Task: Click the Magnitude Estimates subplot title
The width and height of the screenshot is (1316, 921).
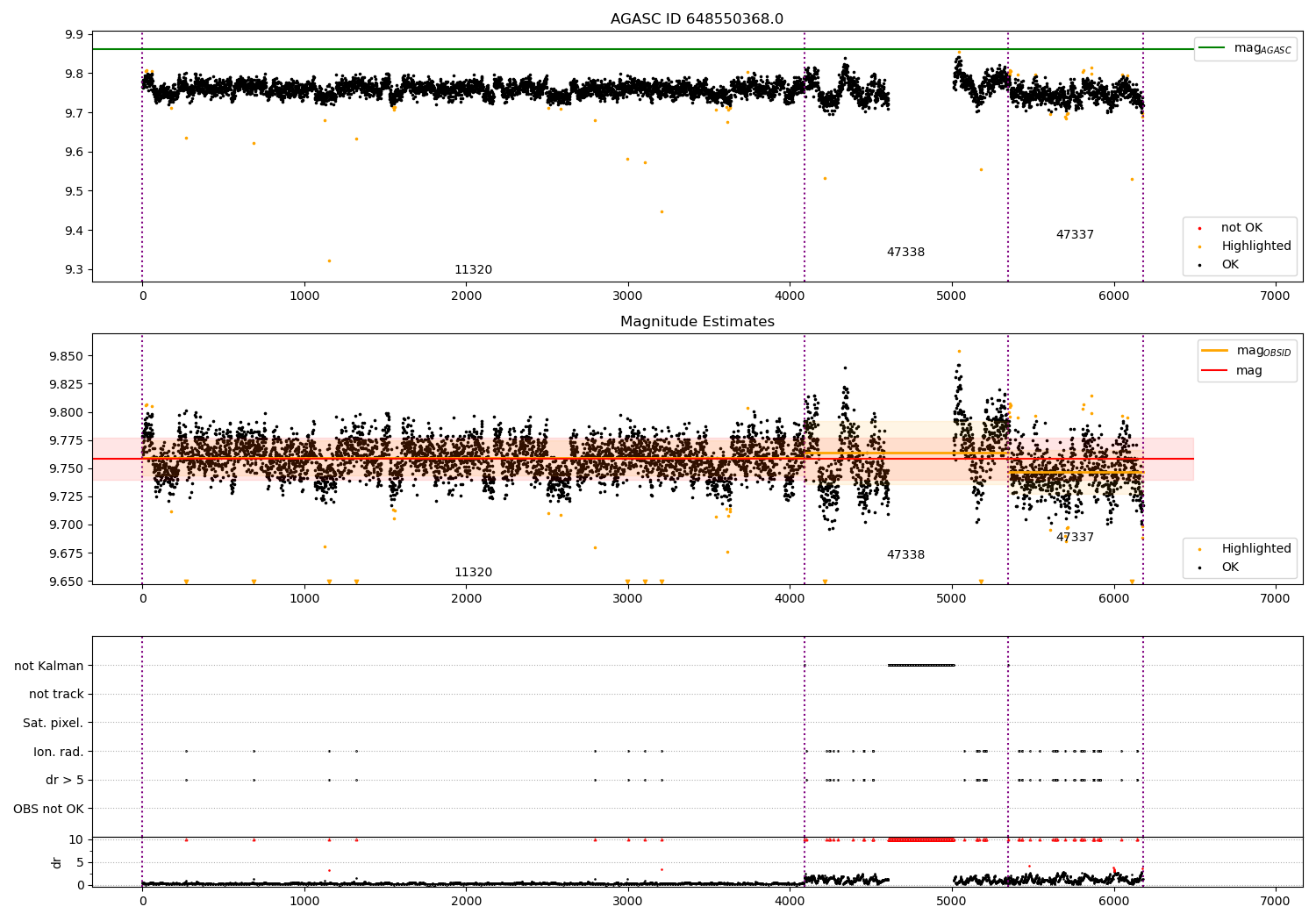Action: [x=697, y=322]
